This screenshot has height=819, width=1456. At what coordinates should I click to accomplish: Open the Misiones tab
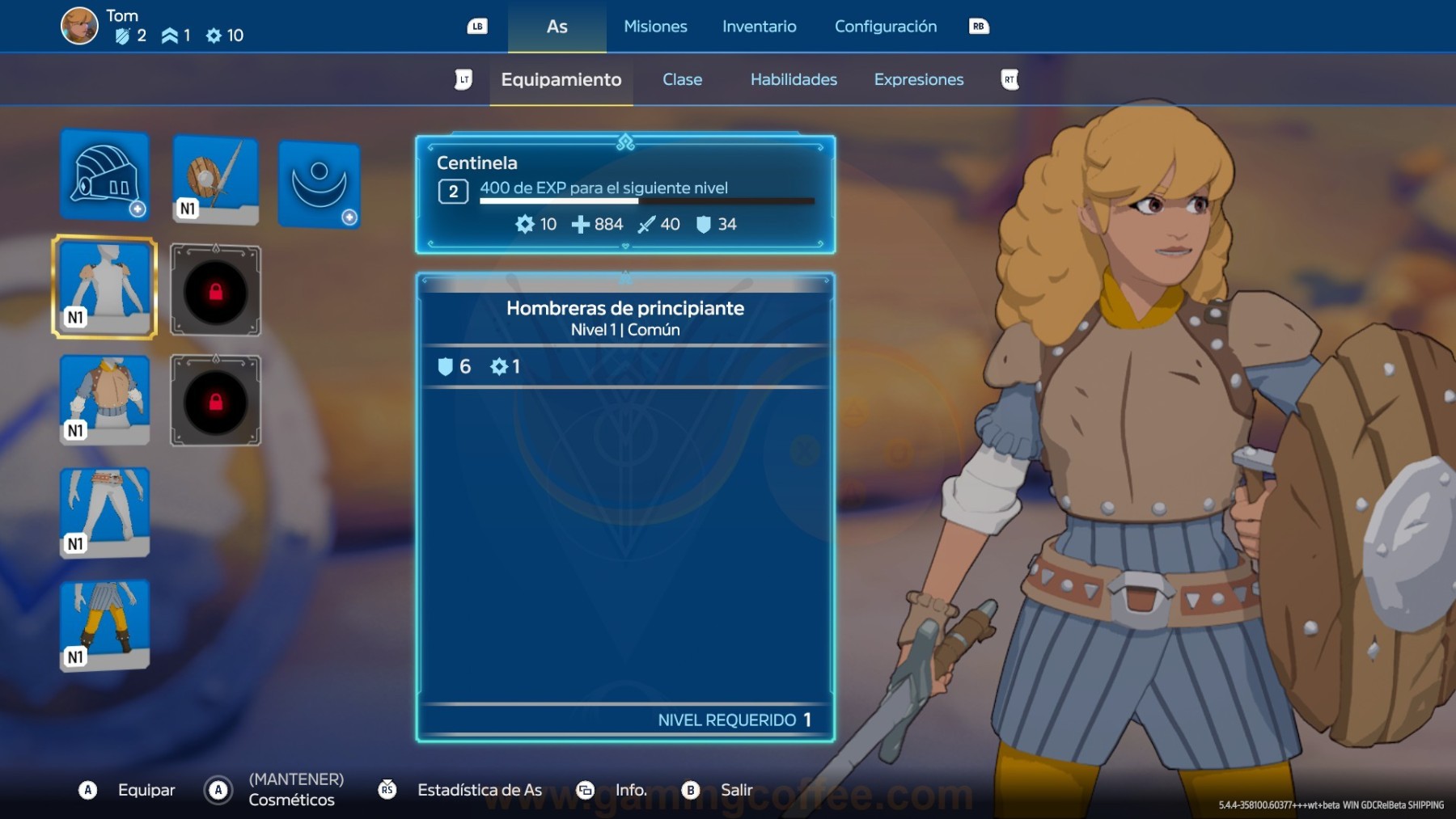coord(655,27)
